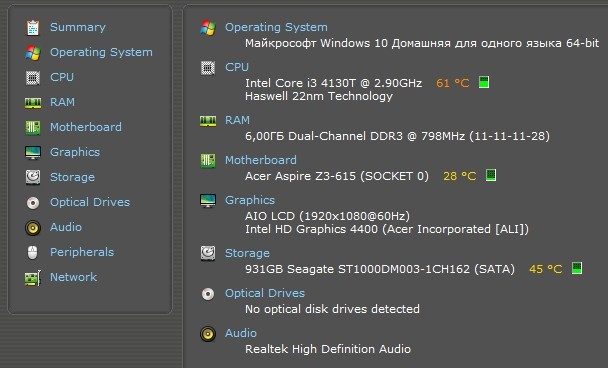Screen dimensions: 608x368
Task: Click the Dual-Channel DDR3 RAM details text
Action: pyautogui.click(x=397, y=136)
